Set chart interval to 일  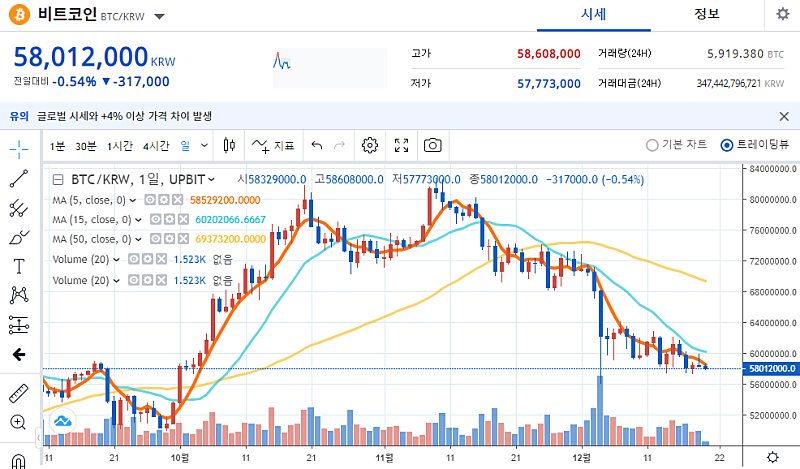tap(185, 146)
